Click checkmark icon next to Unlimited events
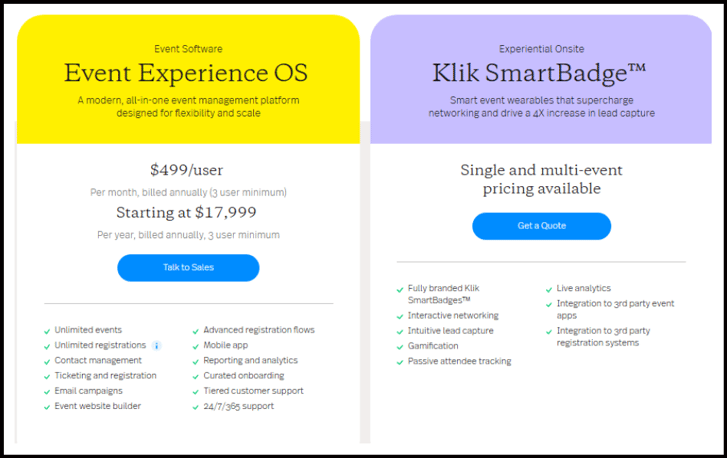This screenshot has height=458, width=727. point(47,330)
